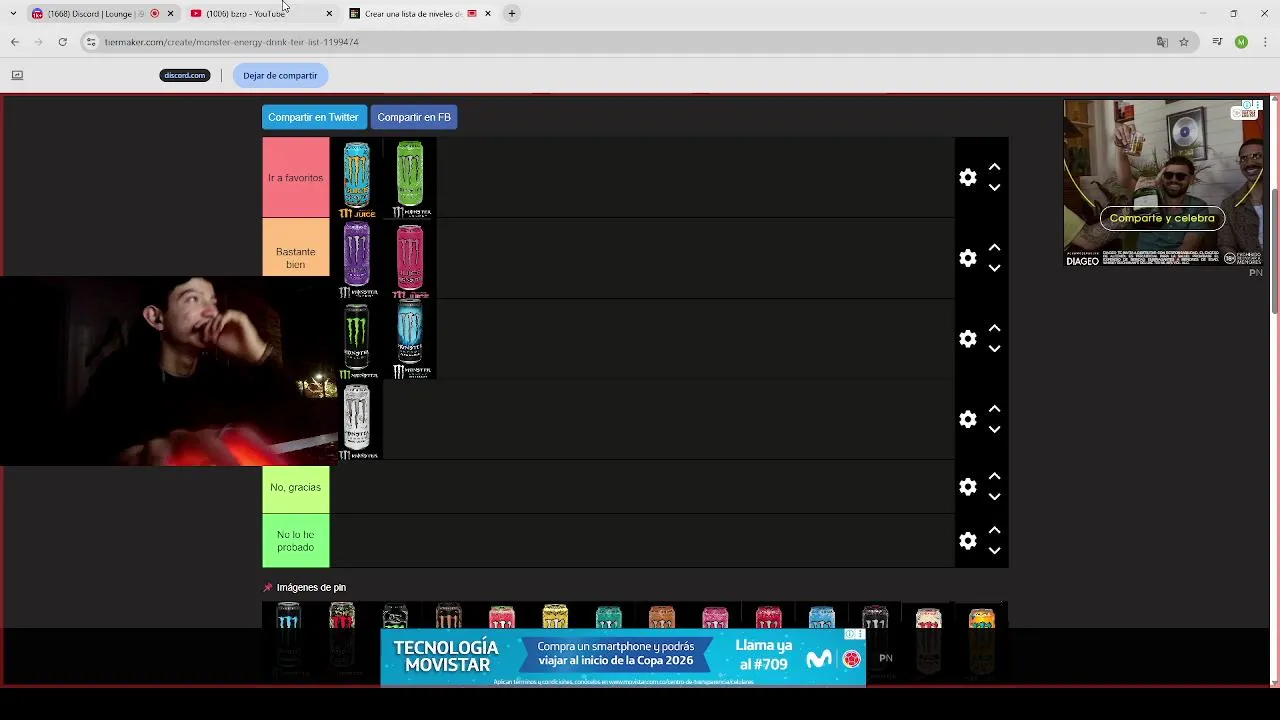Select the white Monster Ultra can
This screenshot has width=1280, height=720.
(x=357, y=420)
